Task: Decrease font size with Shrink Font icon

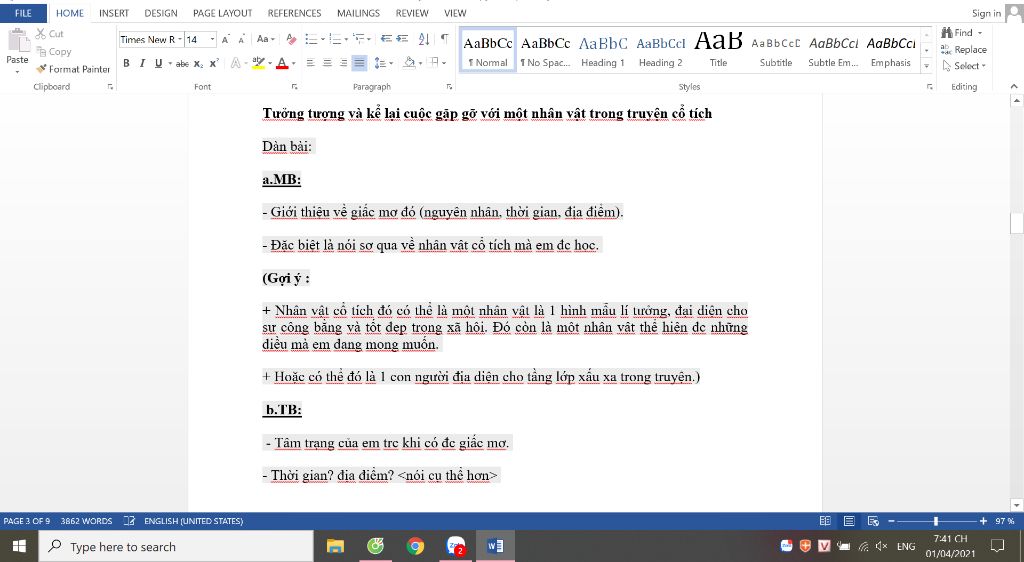Action: [x=241, y=40]
